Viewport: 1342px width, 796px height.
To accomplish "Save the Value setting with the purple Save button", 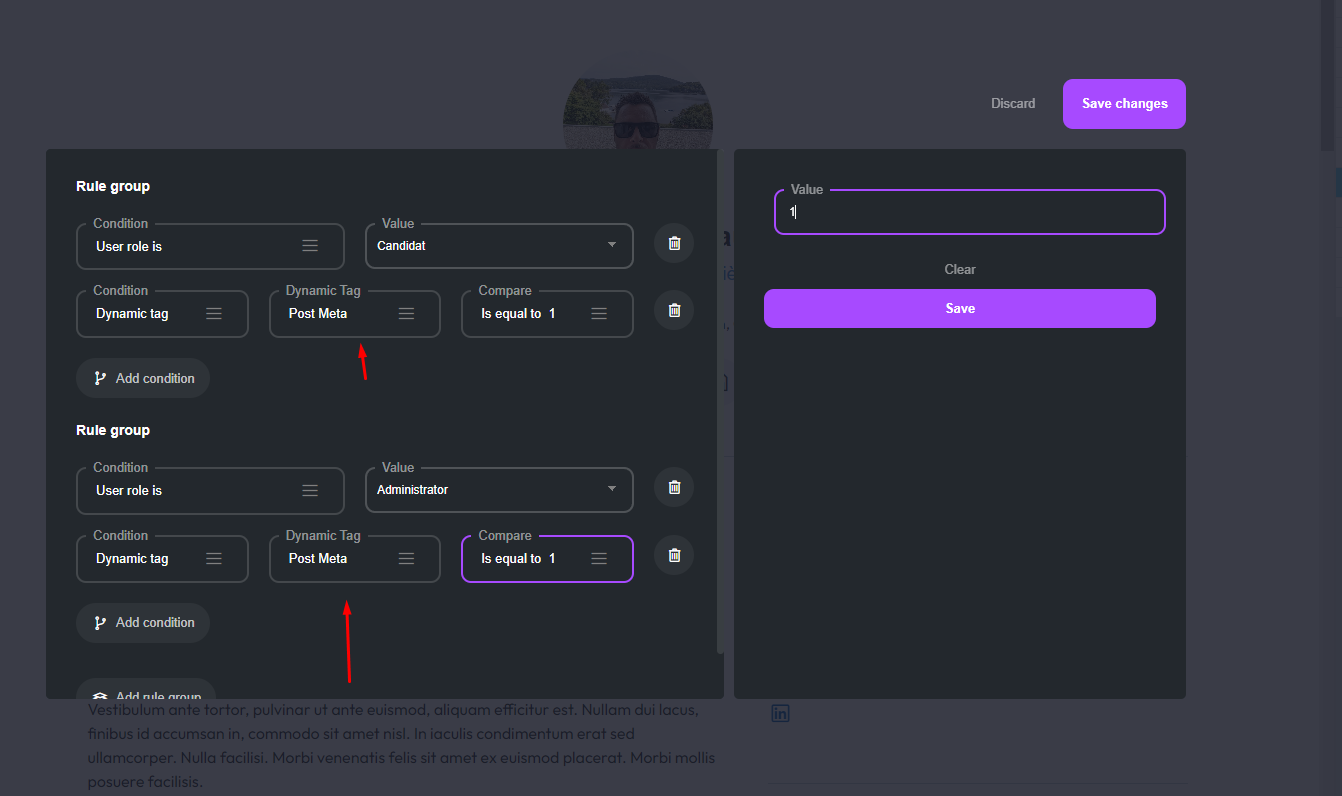I will (959, 308).
